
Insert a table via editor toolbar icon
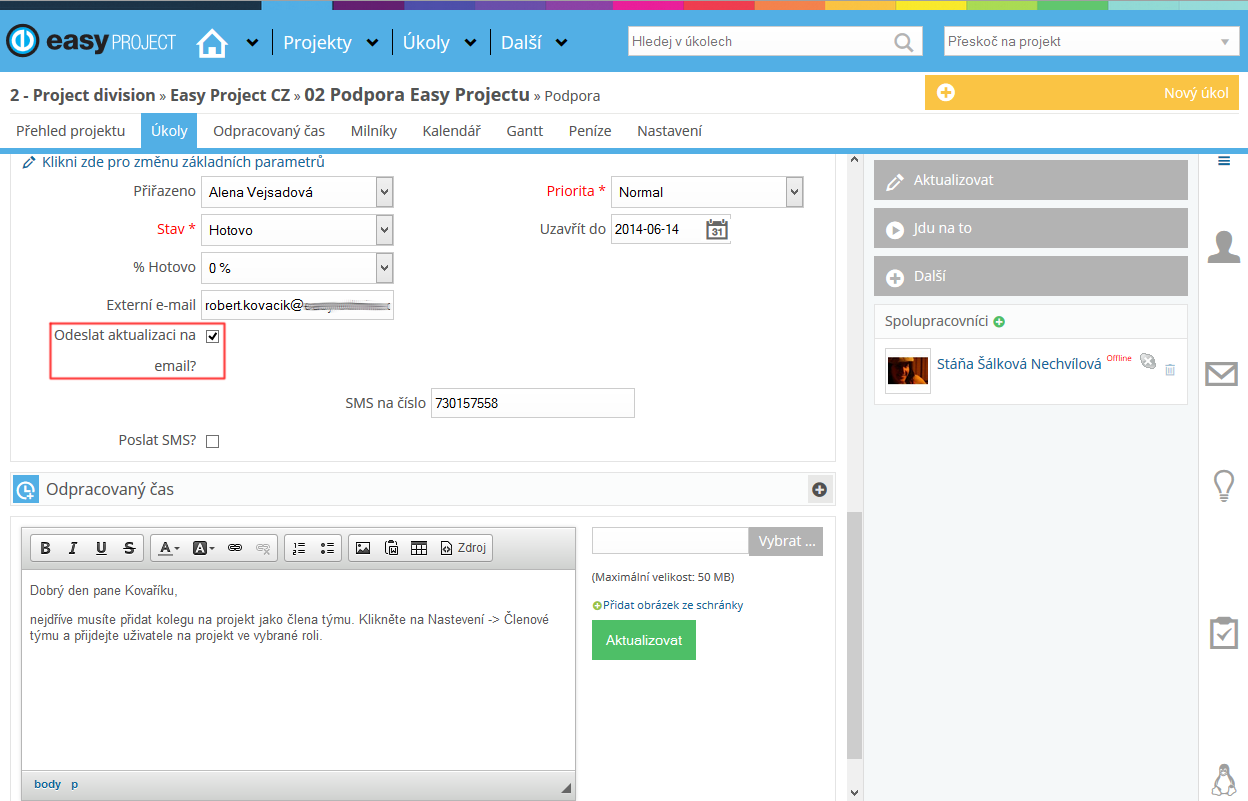pos(419,548)
